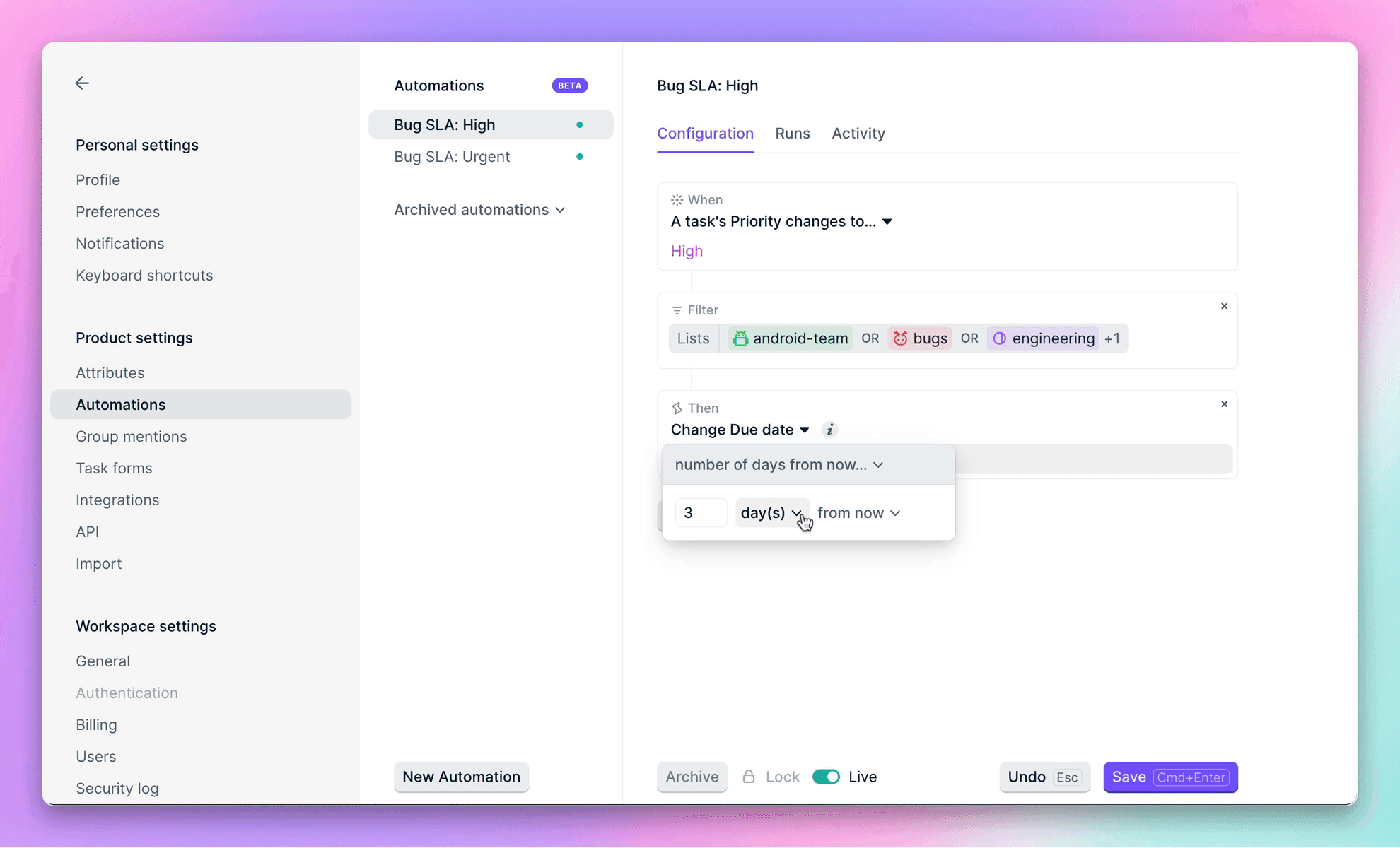This screenshot has width=1400, height=848.
Task: Click the Then lightning icon
Action: pyautogui.click(x=677, y=408)
